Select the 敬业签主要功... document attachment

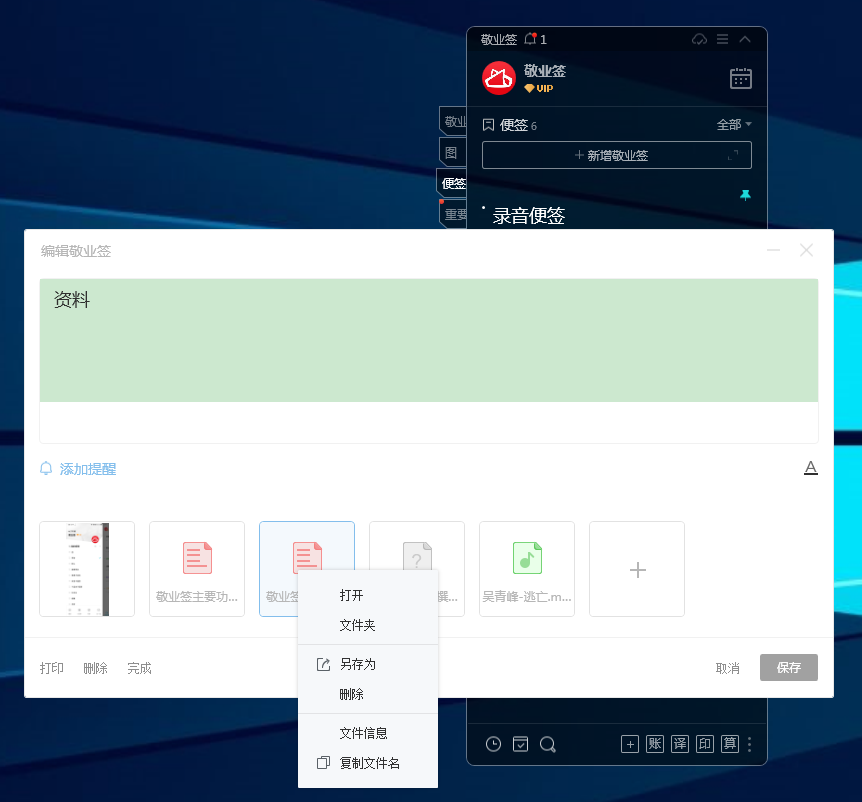tap(197, 569)
